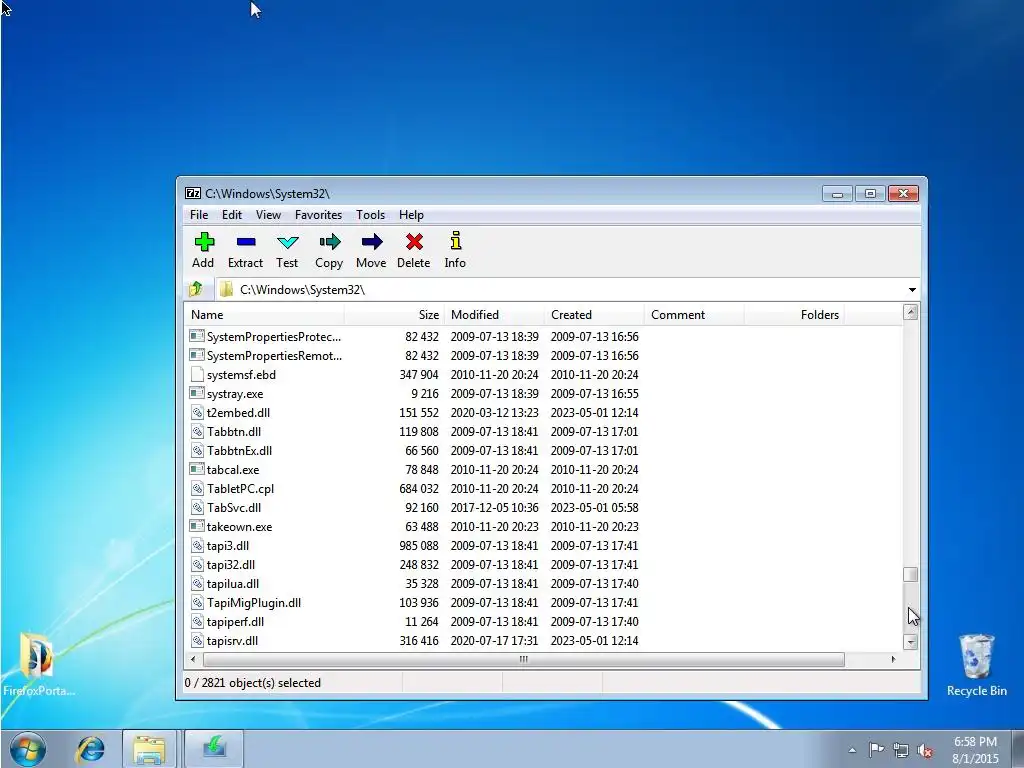Select the TabSvc.dll file name

tap(234, 507)
